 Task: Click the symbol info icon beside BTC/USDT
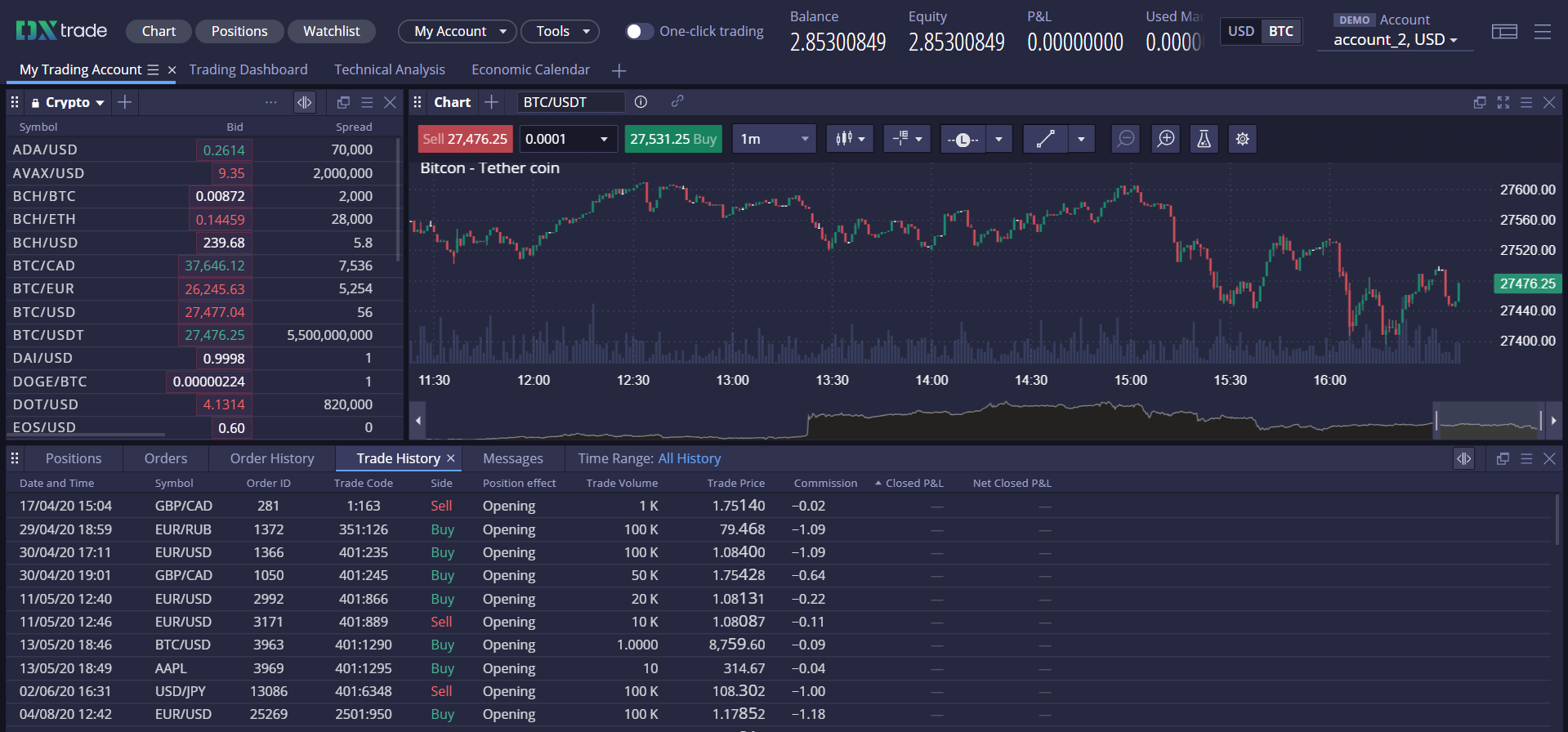[x=641, y=102]
